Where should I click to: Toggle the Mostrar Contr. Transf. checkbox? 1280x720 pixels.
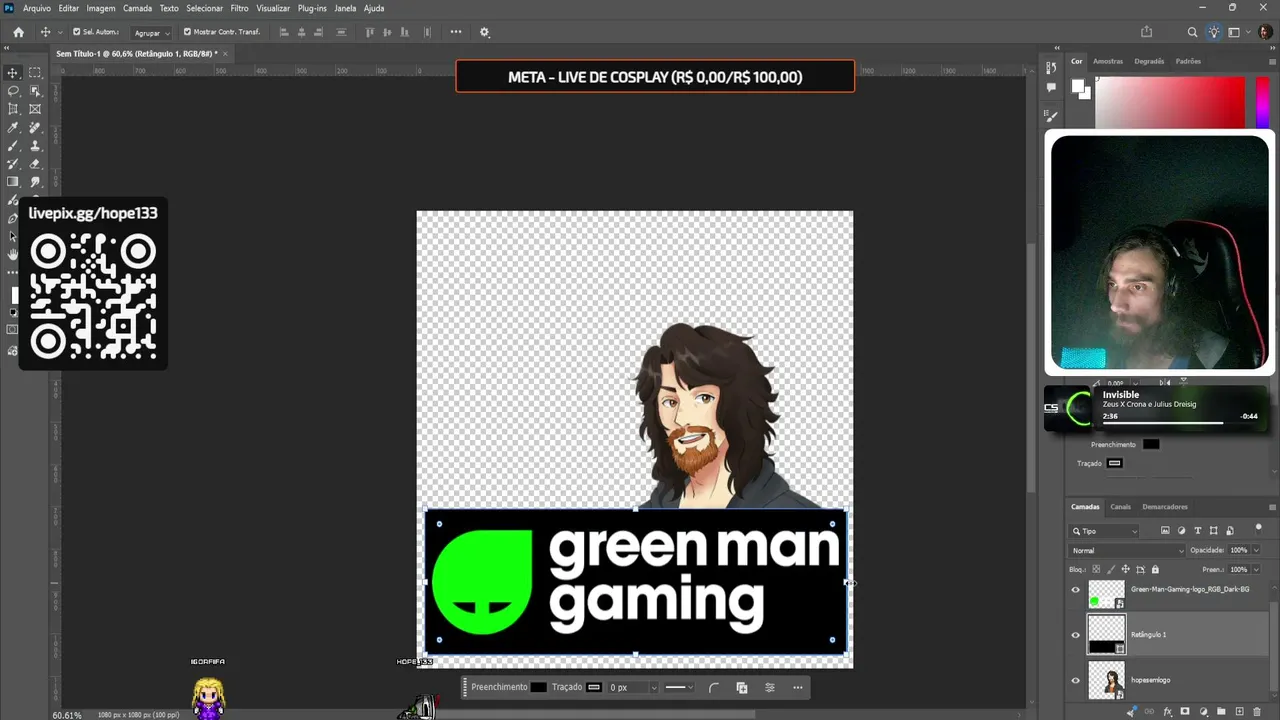tap(187, 32)
